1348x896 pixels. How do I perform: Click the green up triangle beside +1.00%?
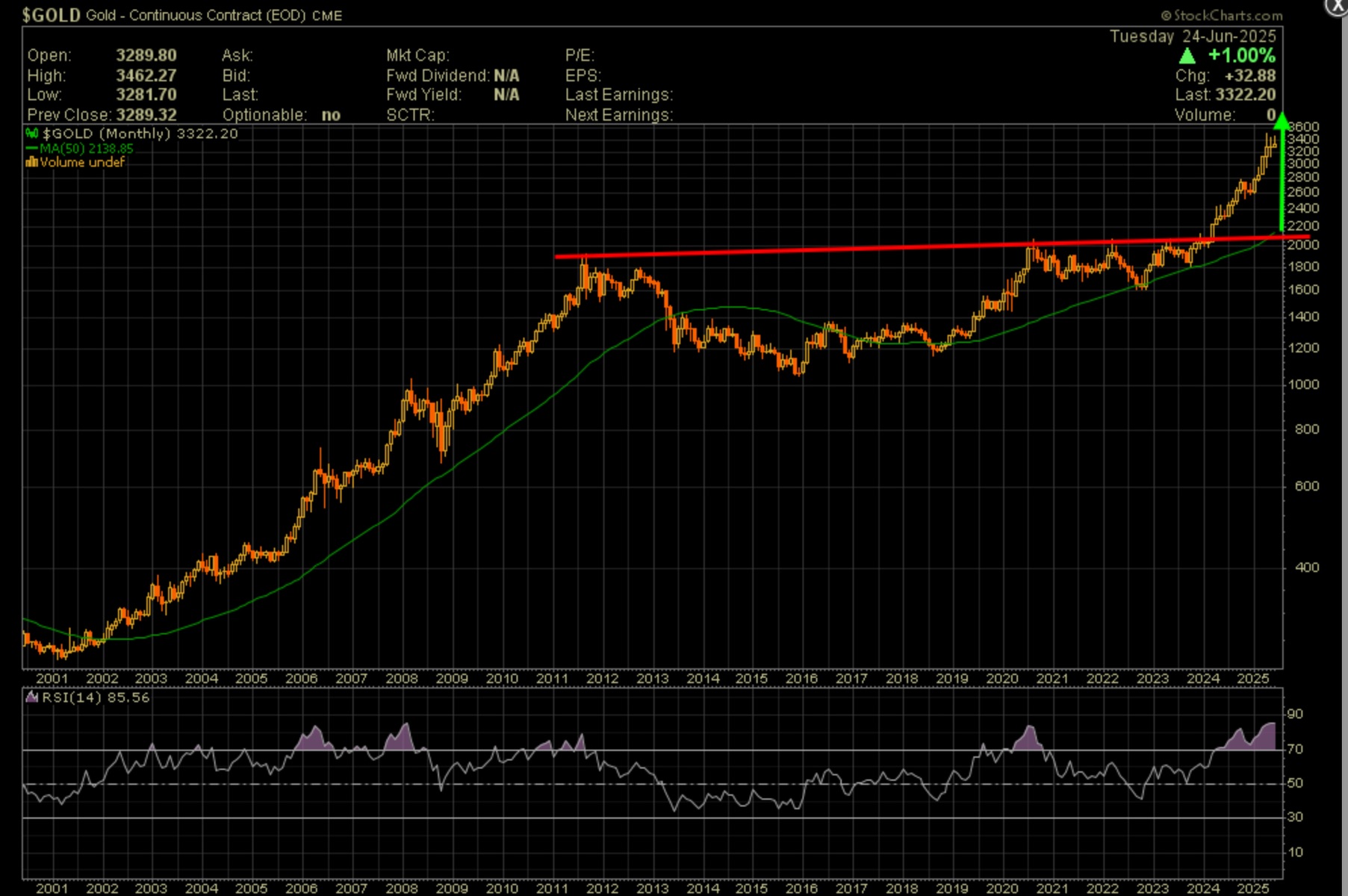(1187, 55)
